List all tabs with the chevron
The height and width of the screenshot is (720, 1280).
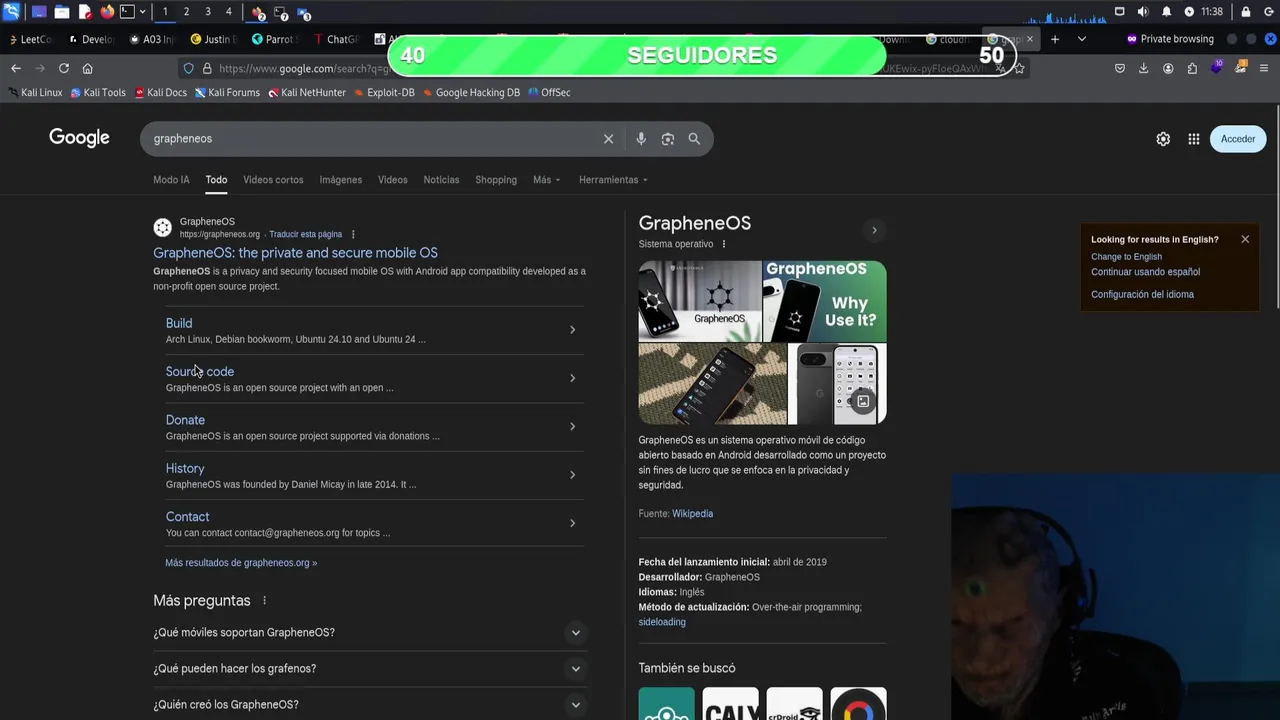coord(1082,39)
